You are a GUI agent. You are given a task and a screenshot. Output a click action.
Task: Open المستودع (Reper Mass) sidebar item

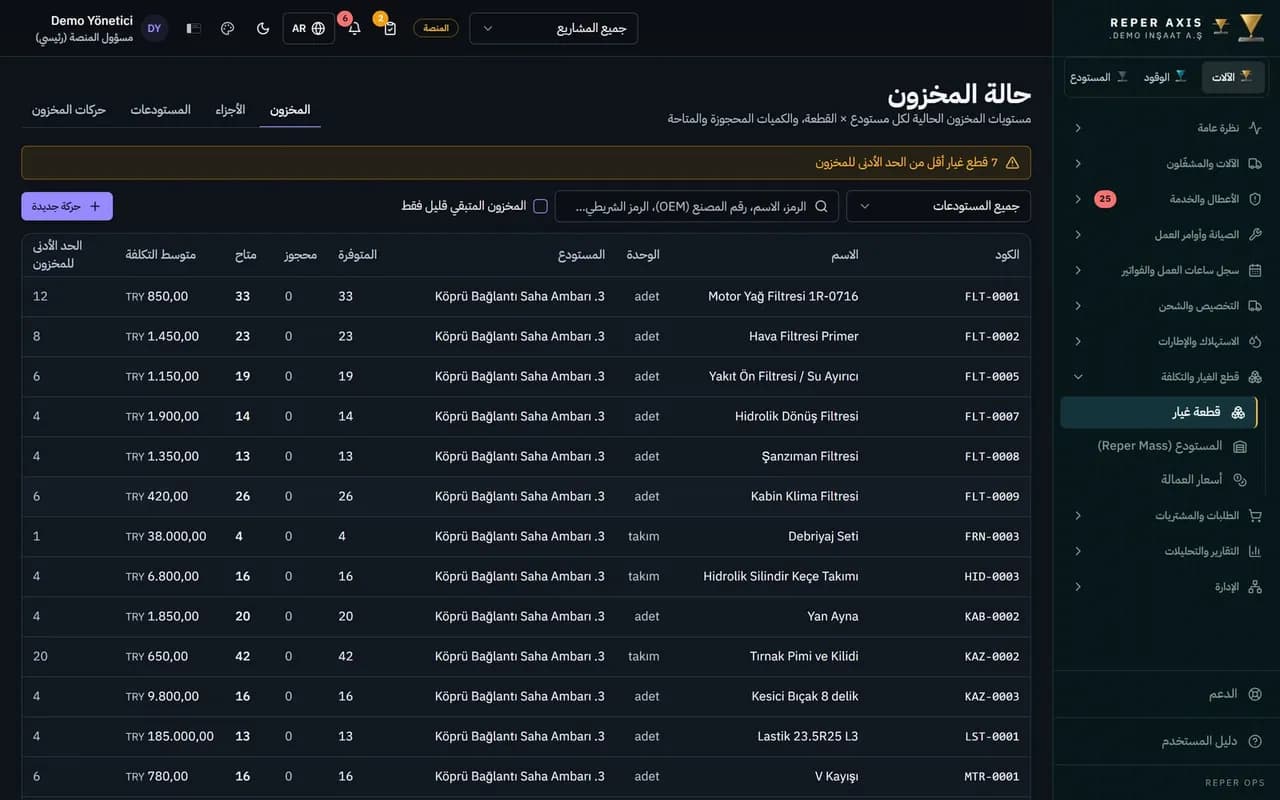[x=1159, y=446]
